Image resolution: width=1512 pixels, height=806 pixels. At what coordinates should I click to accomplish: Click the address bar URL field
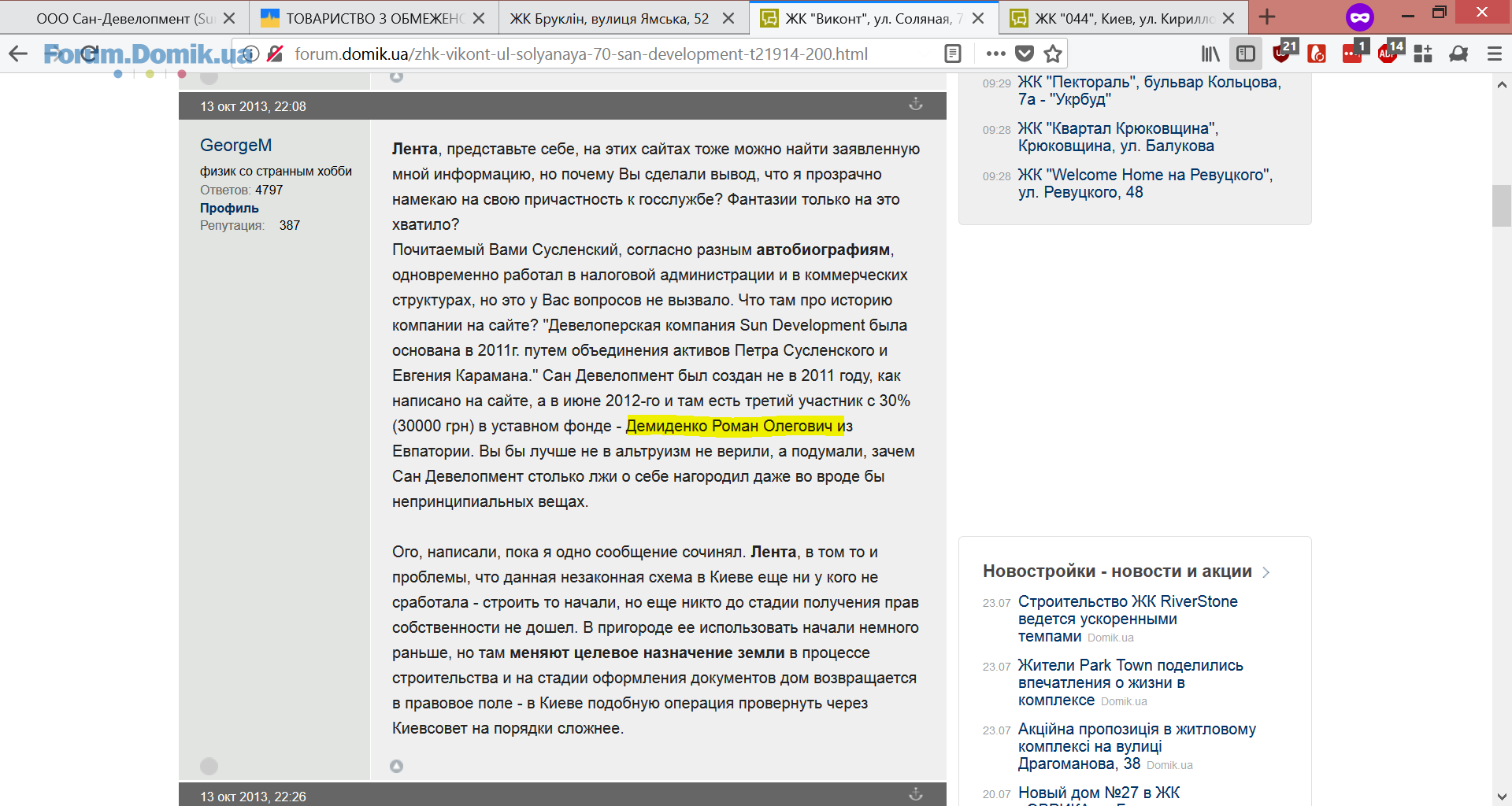coord(581,54)
